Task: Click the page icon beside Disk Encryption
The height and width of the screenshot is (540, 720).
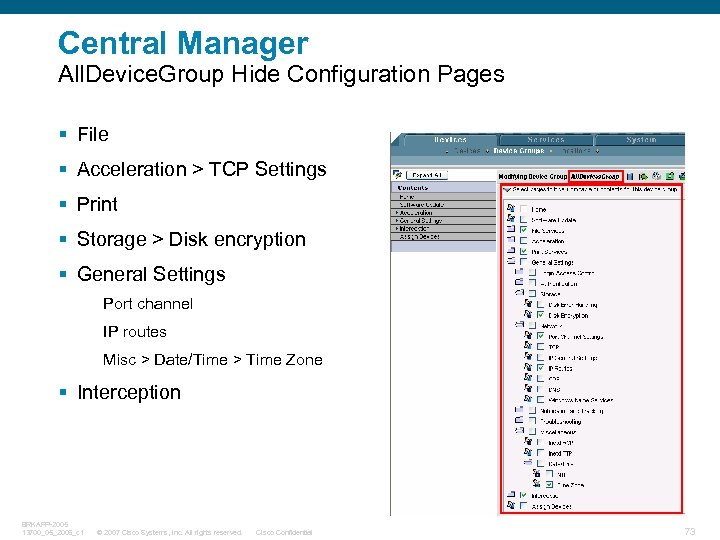Action: [528, 314]
